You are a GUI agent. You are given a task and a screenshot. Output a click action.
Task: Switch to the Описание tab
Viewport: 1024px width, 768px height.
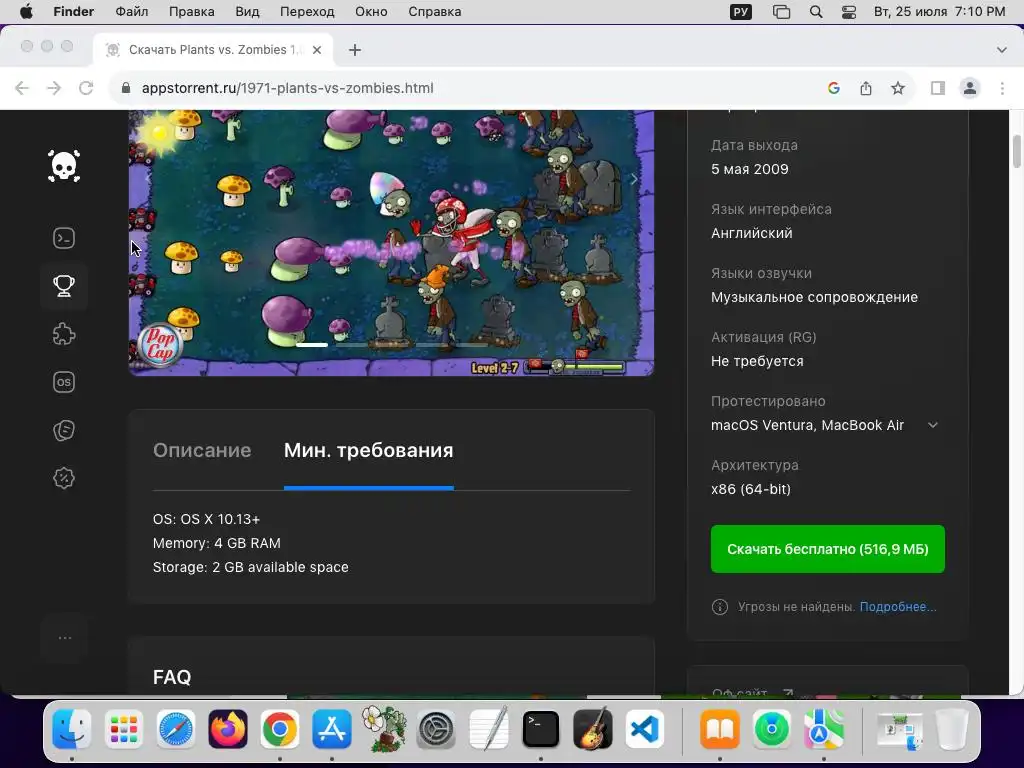pyautogui.click(x=202, y=451)
